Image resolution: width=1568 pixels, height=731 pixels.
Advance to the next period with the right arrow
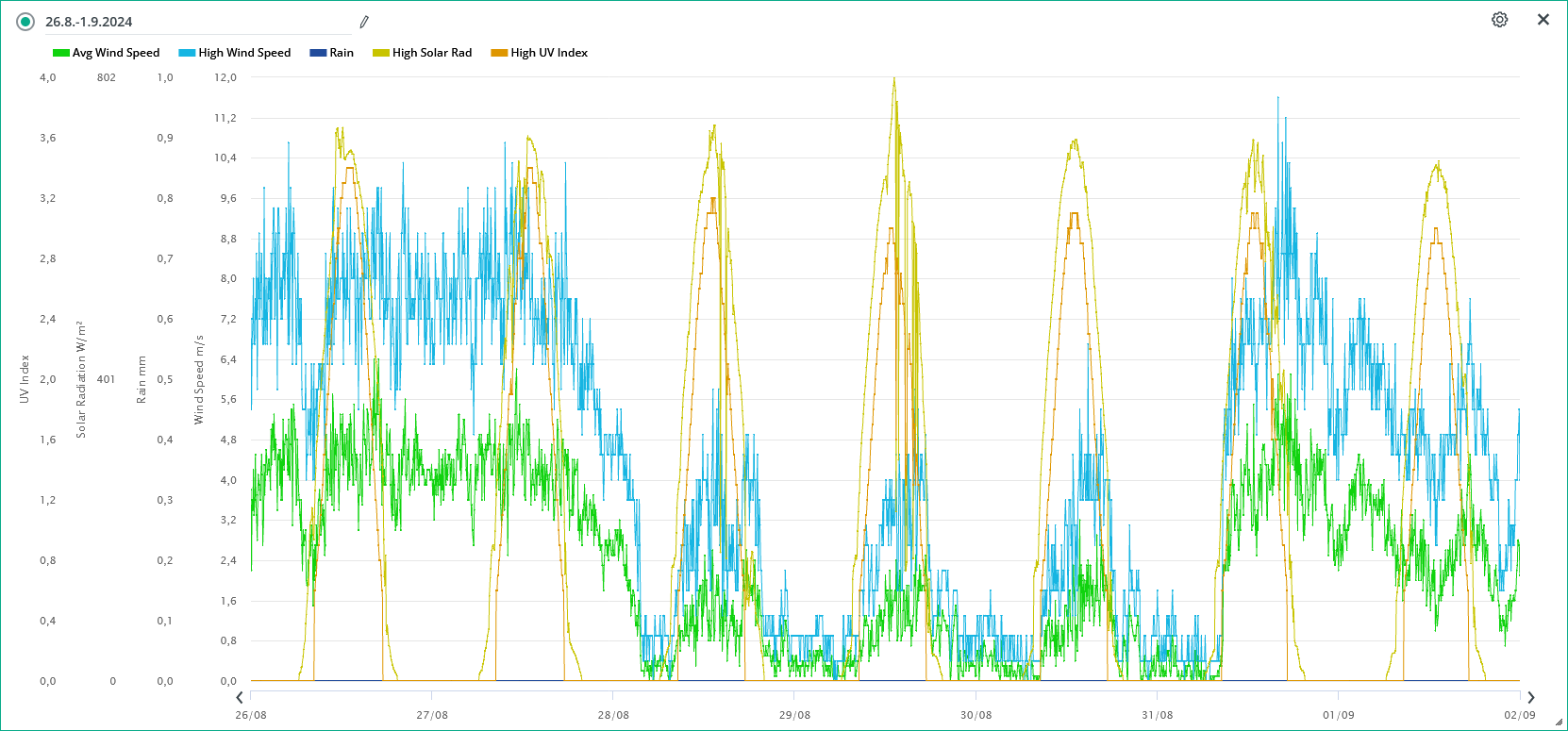(x=1530, y=697)
